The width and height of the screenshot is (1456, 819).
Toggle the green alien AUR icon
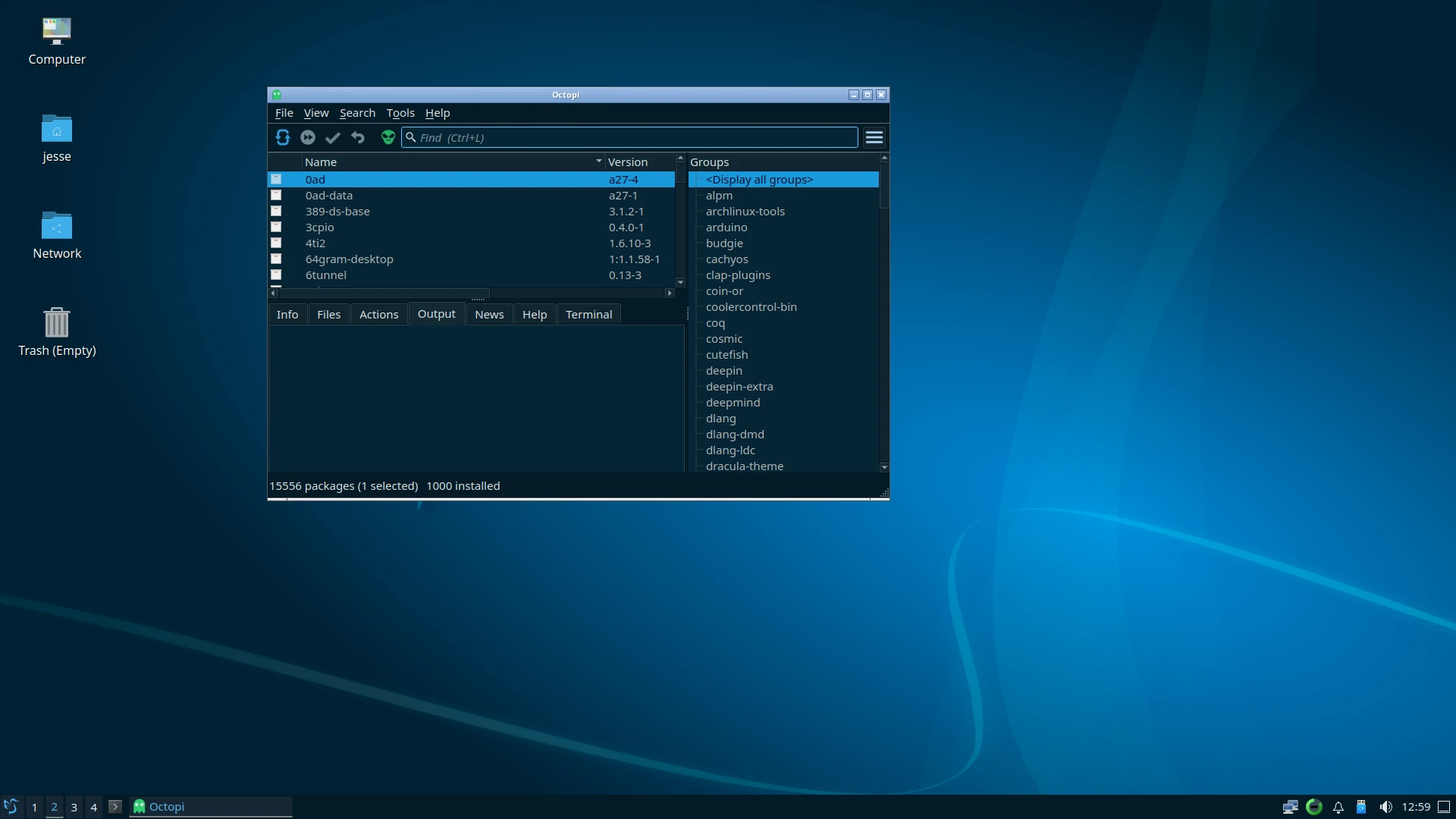pyautogui.click(x=388, y=137)
